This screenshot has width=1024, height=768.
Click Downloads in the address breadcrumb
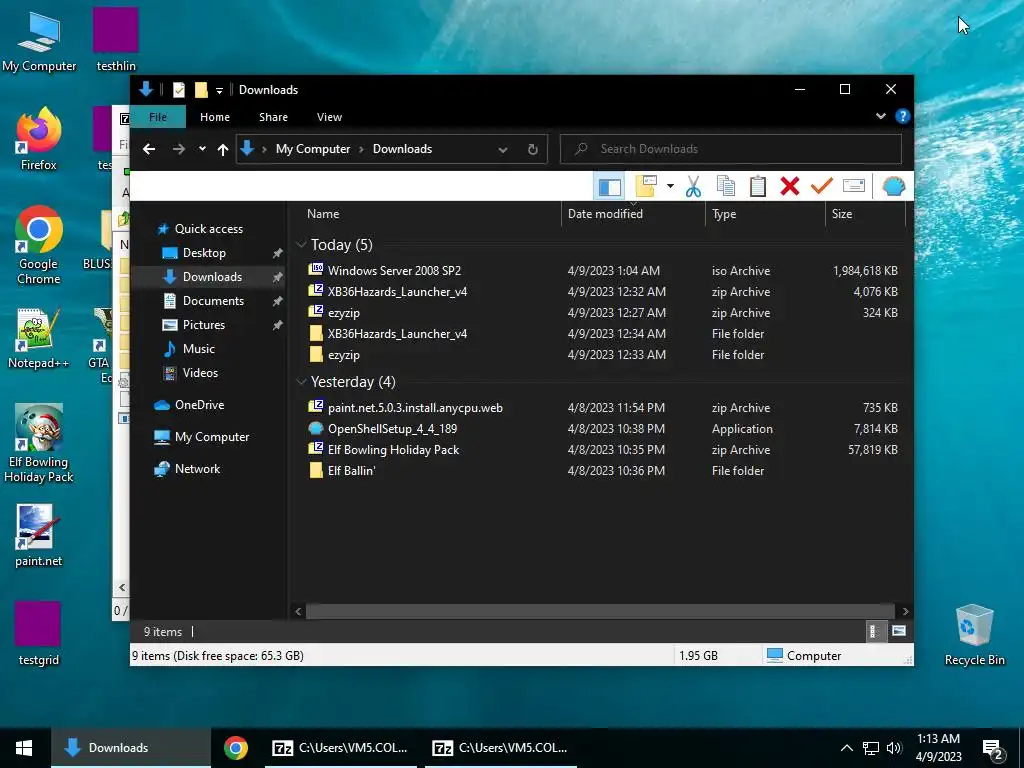pos(402,149)
